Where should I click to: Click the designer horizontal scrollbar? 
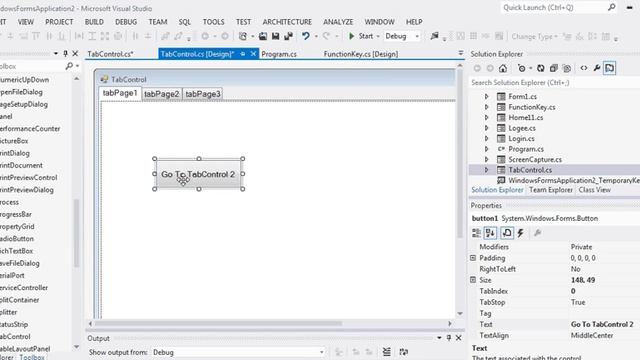(218, 323)
